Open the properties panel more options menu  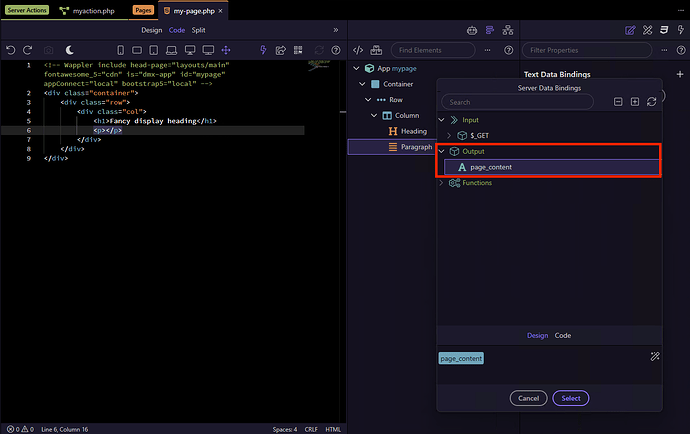(664, 50)
